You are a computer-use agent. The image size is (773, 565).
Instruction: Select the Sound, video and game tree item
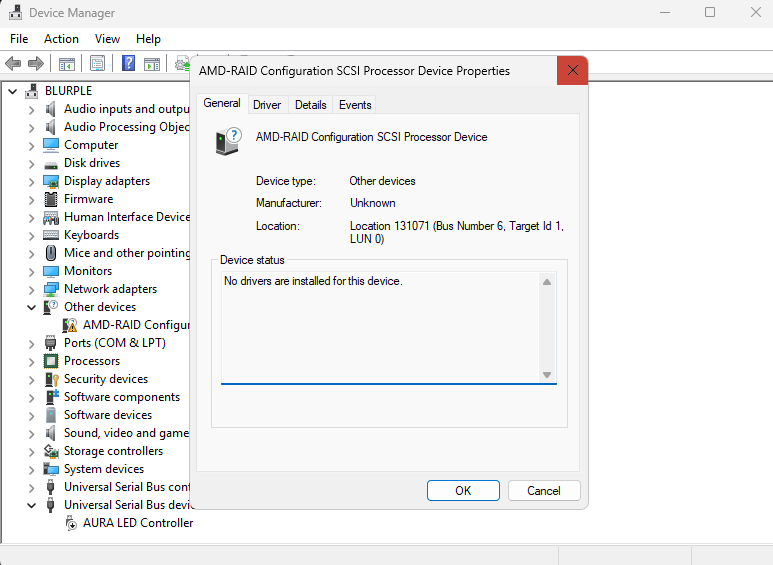coord(126,433)
